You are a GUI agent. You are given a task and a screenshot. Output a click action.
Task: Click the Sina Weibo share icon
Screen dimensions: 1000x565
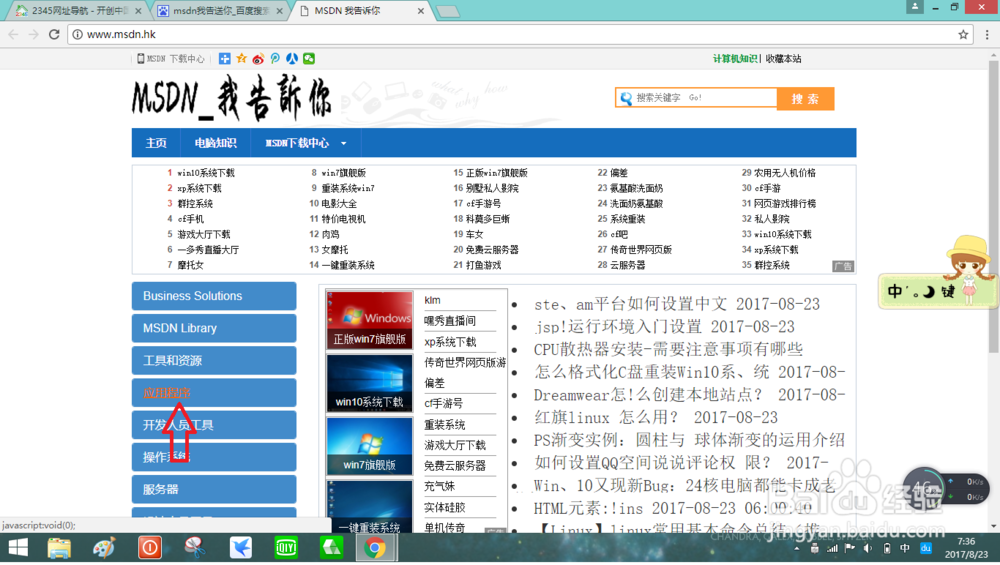[x=258, y=59]
